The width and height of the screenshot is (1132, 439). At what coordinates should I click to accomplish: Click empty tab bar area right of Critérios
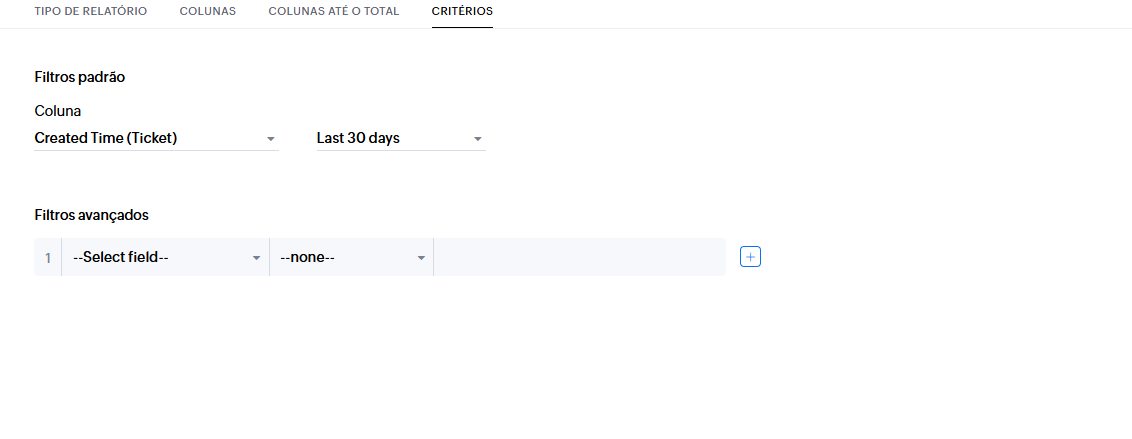point(800,12)
